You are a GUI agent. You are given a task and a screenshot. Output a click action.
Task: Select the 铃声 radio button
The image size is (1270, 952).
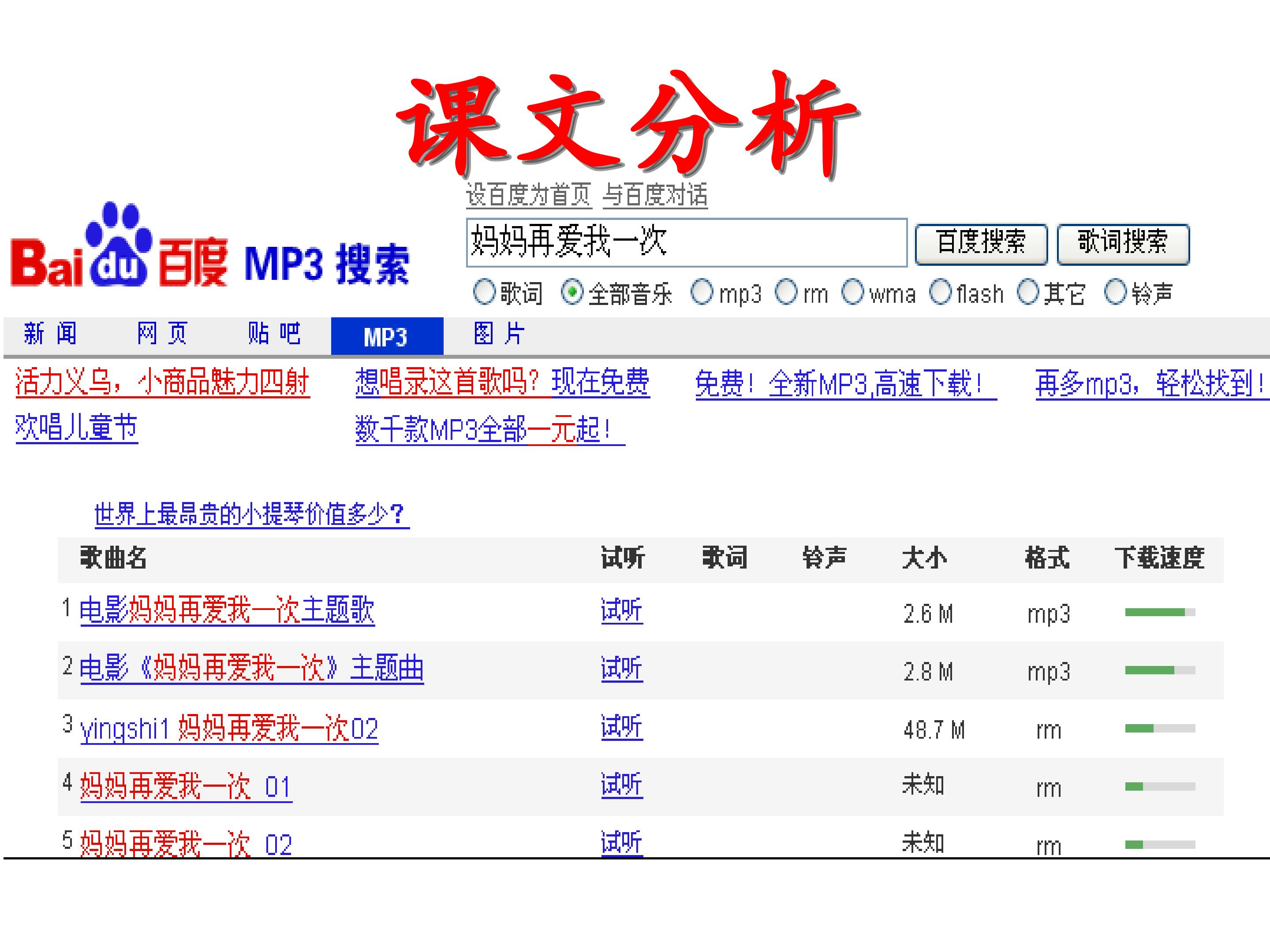point(1116,292)
